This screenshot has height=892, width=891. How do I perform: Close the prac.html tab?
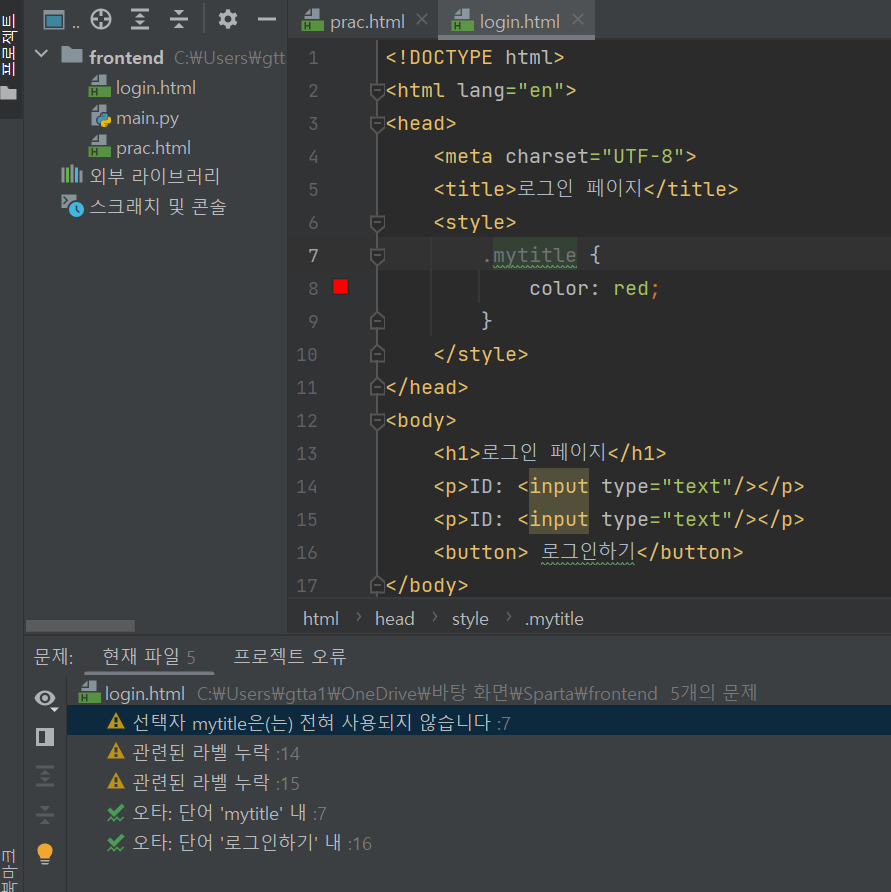click(422, 20)
